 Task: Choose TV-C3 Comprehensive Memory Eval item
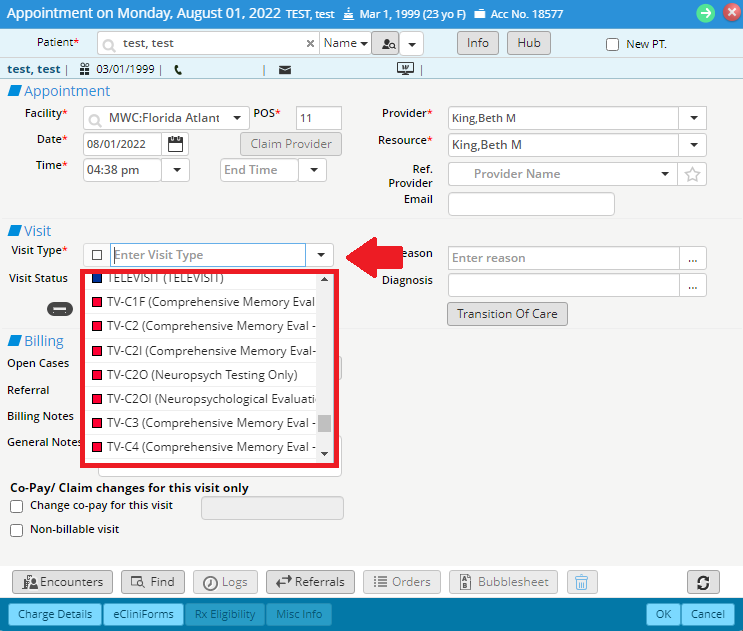click(x=210, y=423)
